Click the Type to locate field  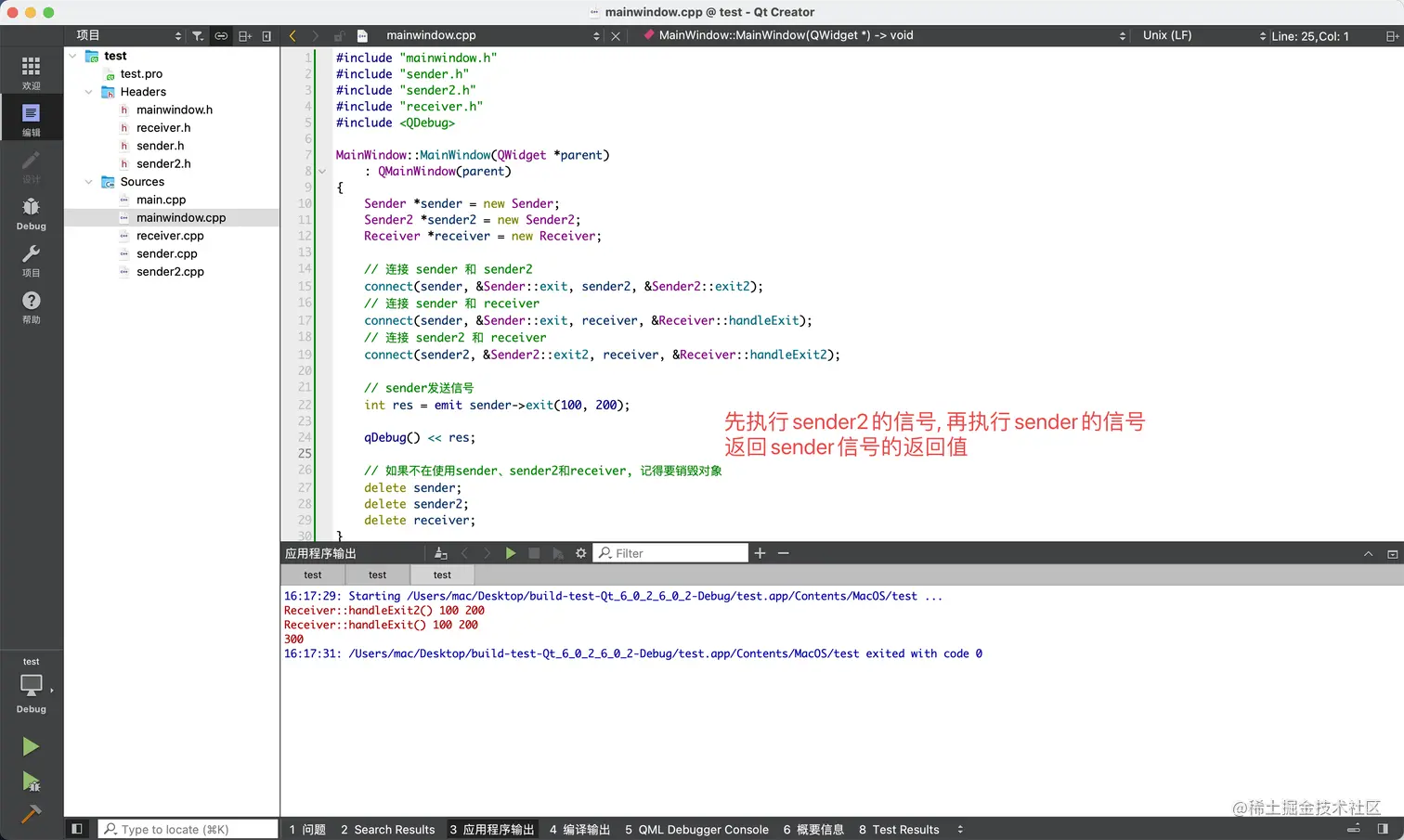coord(188,829)
